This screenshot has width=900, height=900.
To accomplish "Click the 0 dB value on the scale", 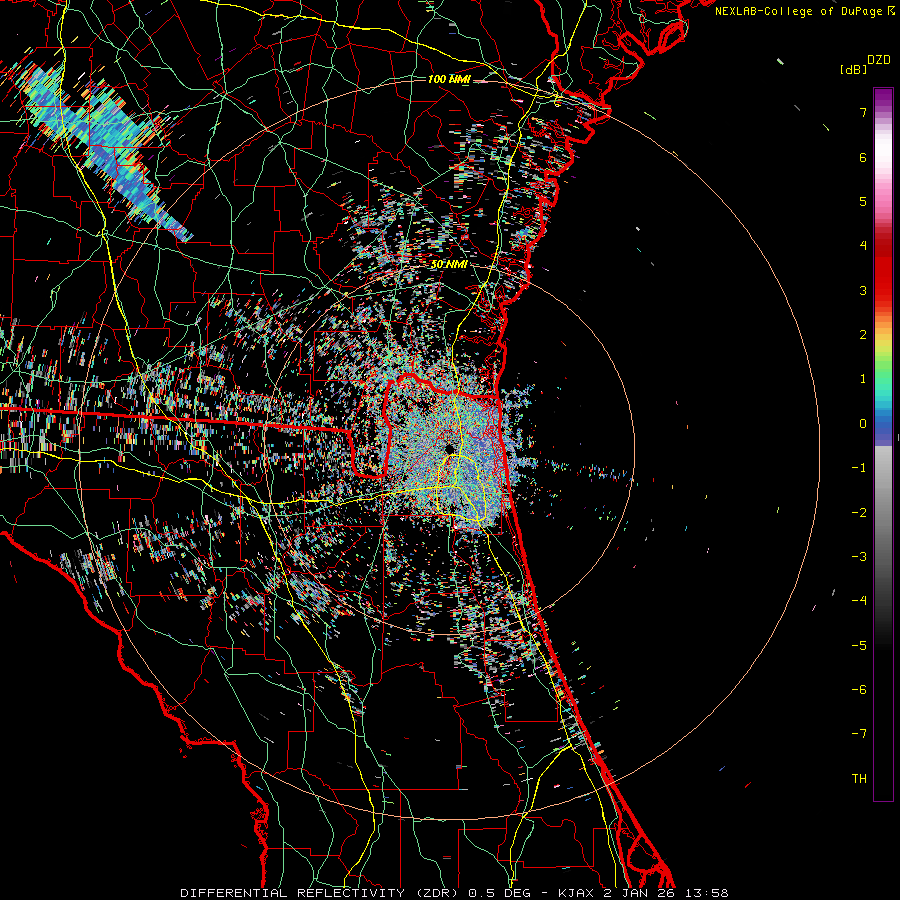I will (863, 424).
